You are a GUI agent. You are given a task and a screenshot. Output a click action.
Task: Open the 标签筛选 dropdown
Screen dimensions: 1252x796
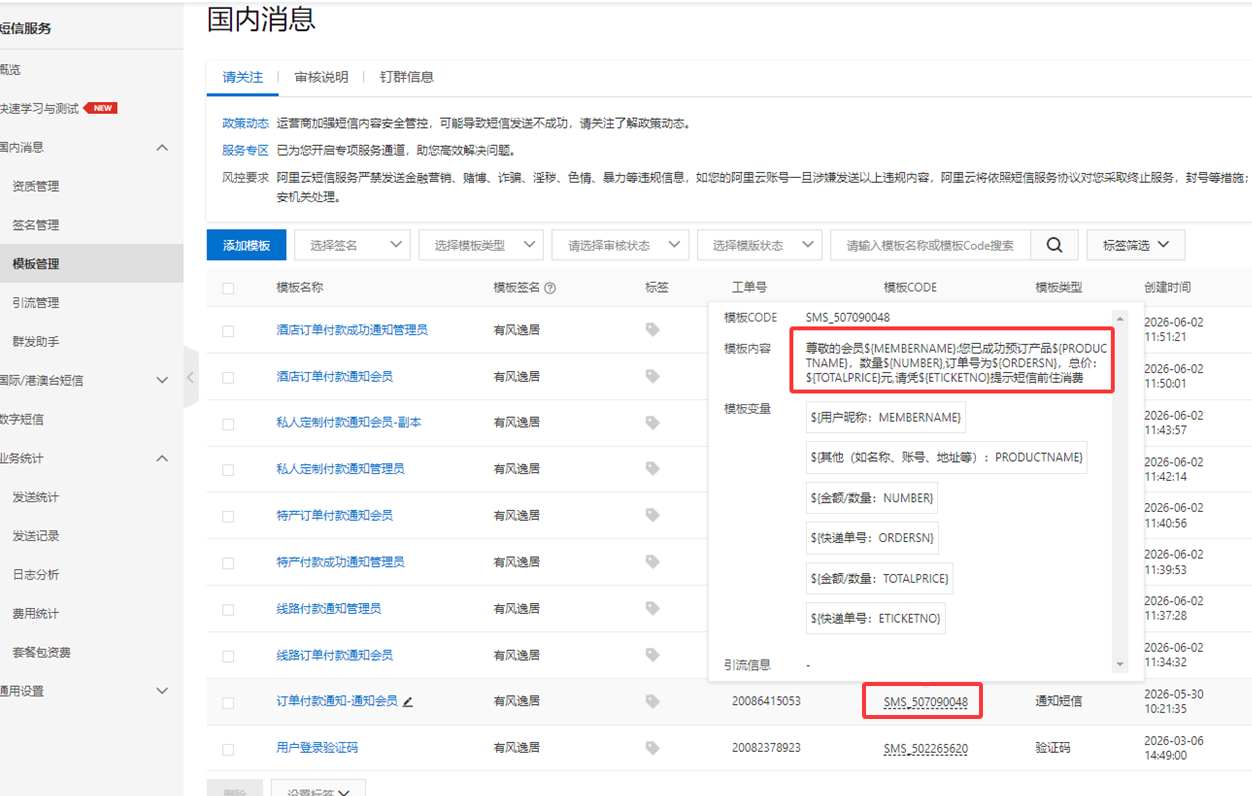click(x=1135, y=245)
